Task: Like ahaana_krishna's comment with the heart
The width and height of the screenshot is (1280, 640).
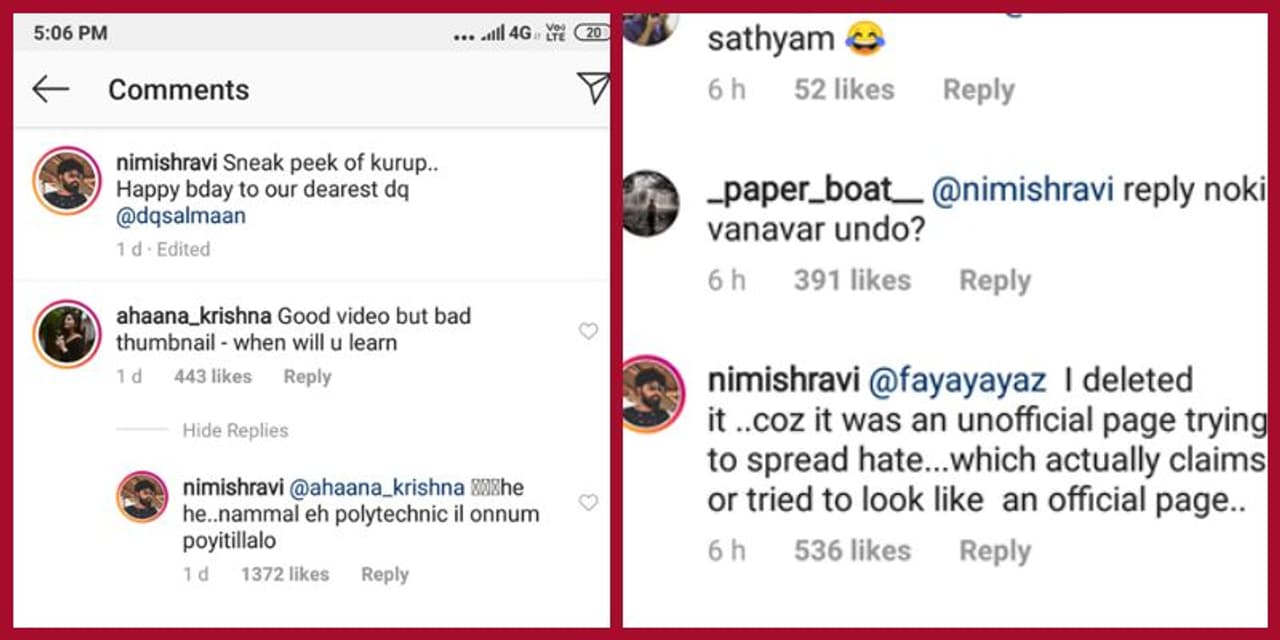Action: [588, 331]
